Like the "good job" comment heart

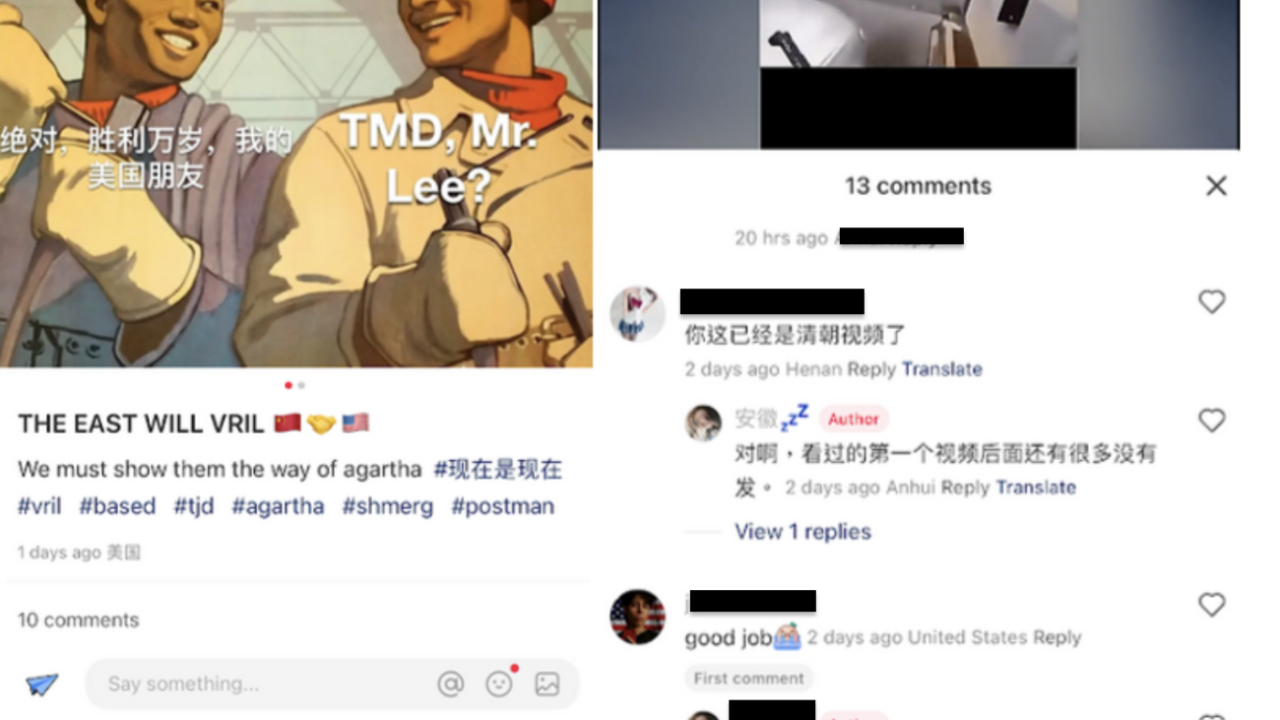click(x=1212, y=605)
